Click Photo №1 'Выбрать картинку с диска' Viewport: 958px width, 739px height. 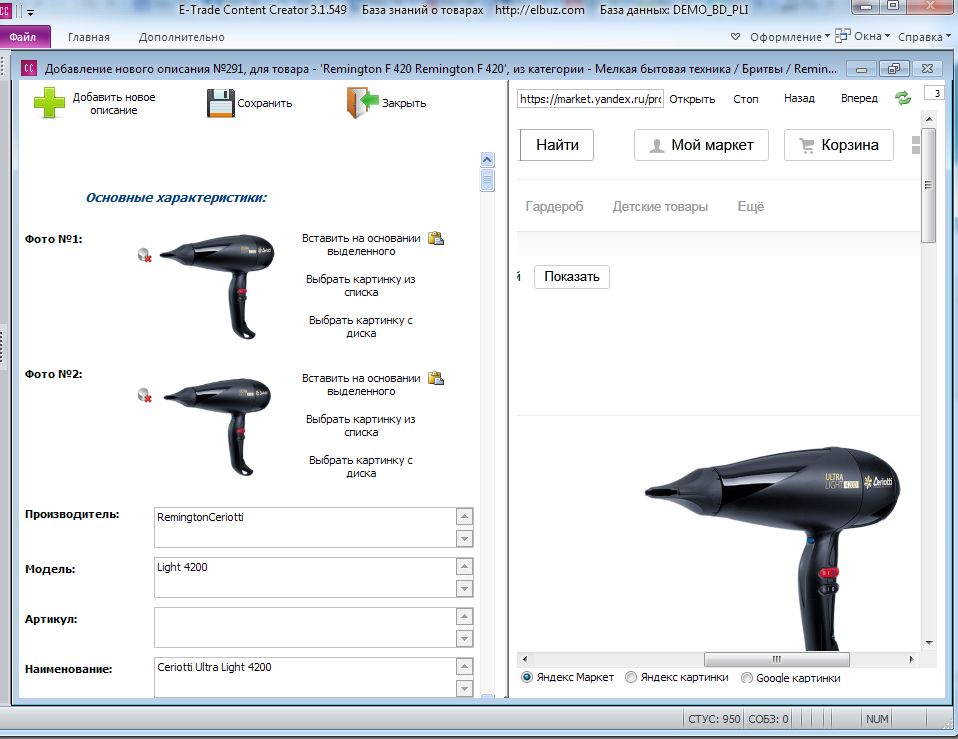coord(361,326)
